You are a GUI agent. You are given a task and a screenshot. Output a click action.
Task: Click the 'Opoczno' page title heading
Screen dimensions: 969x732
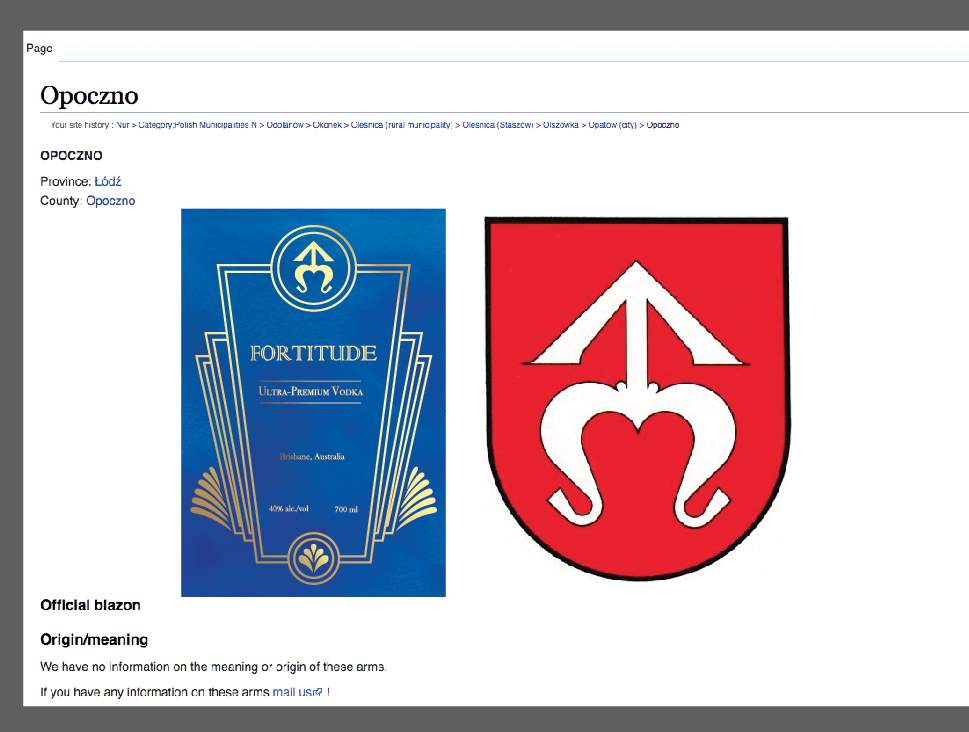tap(89, 96)
